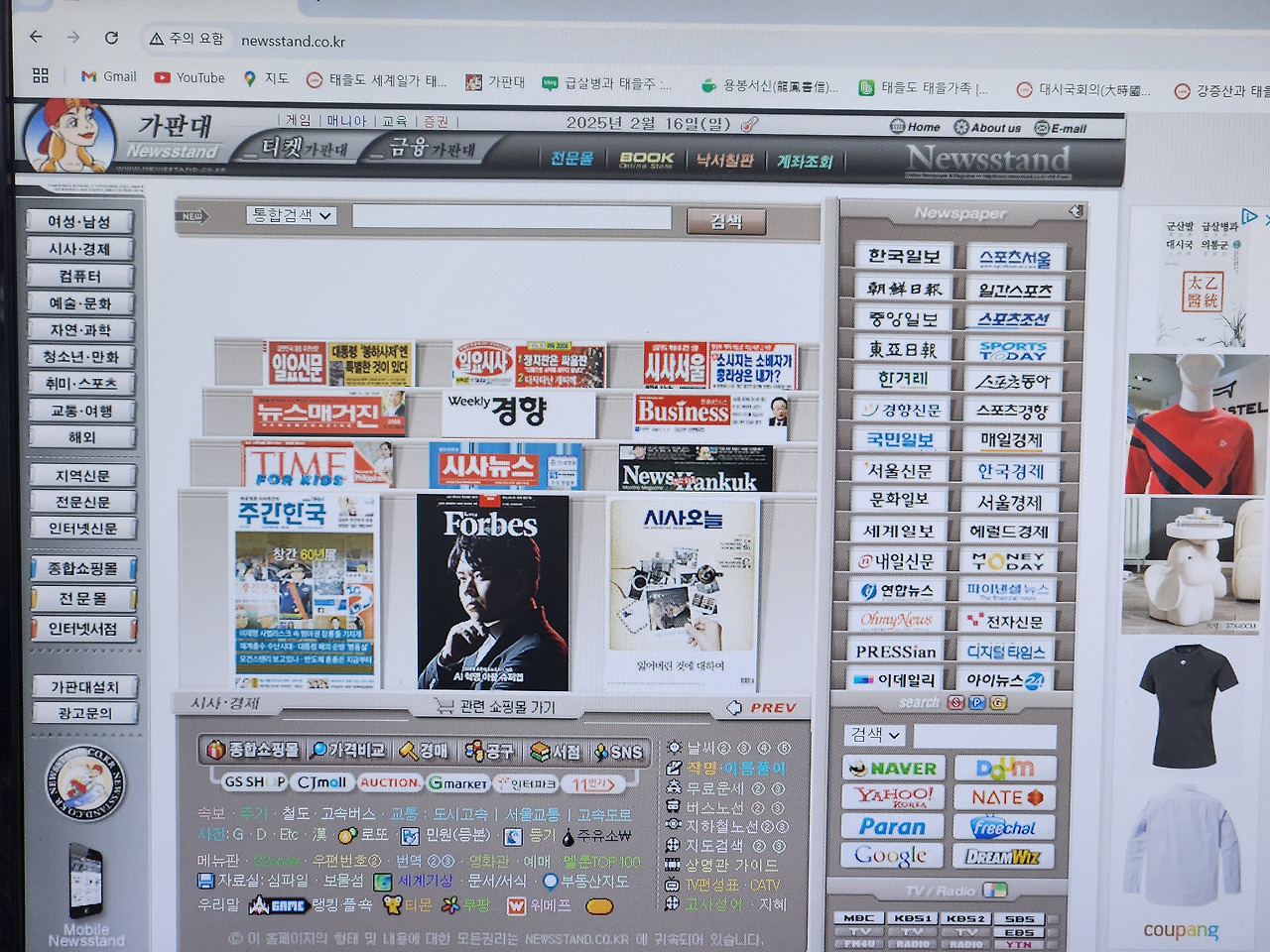Viewport: 1270px width, 952px height.
Task: Open the browser apps grid icon
Action: point(41,75)
